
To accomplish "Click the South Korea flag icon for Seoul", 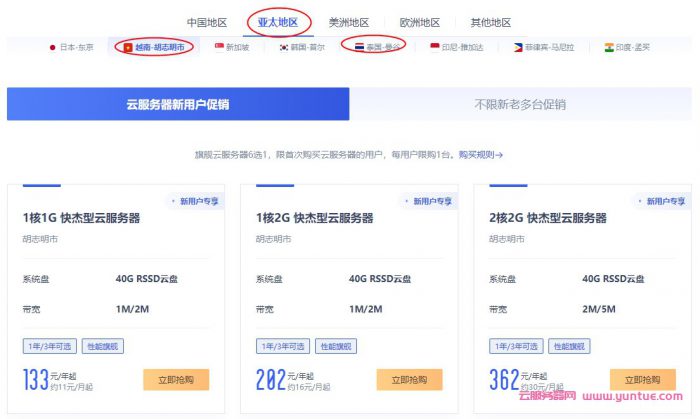I will [x=285, y=47].
